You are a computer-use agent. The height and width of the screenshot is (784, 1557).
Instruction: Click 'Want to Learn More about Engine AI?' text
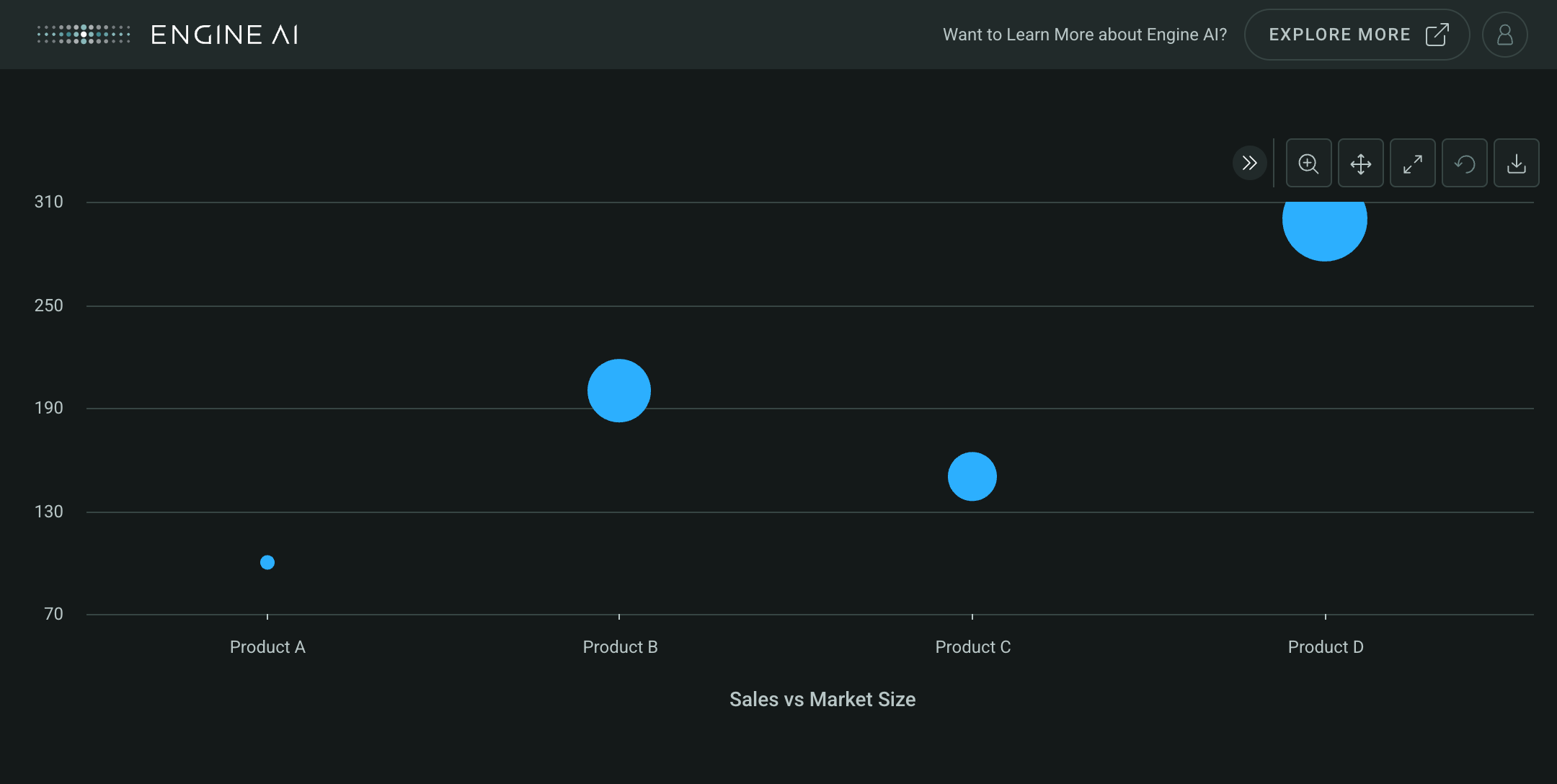pos(1085,35)
